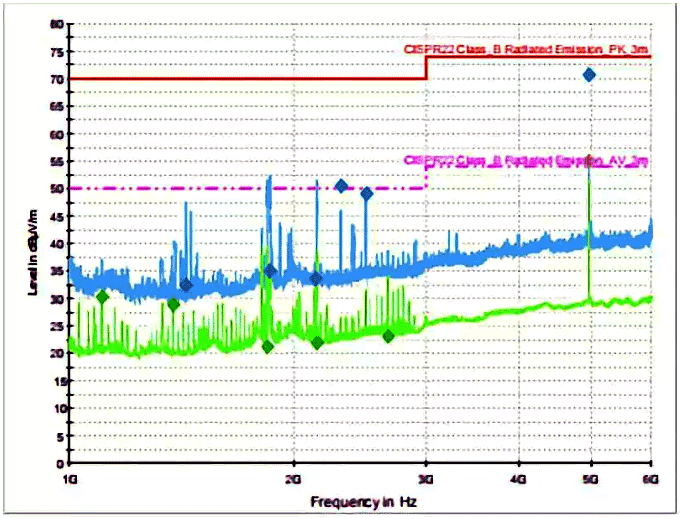Click the lowest green diamond near 18.5 Hz
This screenshot has width=681, height=518.
pos(267,347)
